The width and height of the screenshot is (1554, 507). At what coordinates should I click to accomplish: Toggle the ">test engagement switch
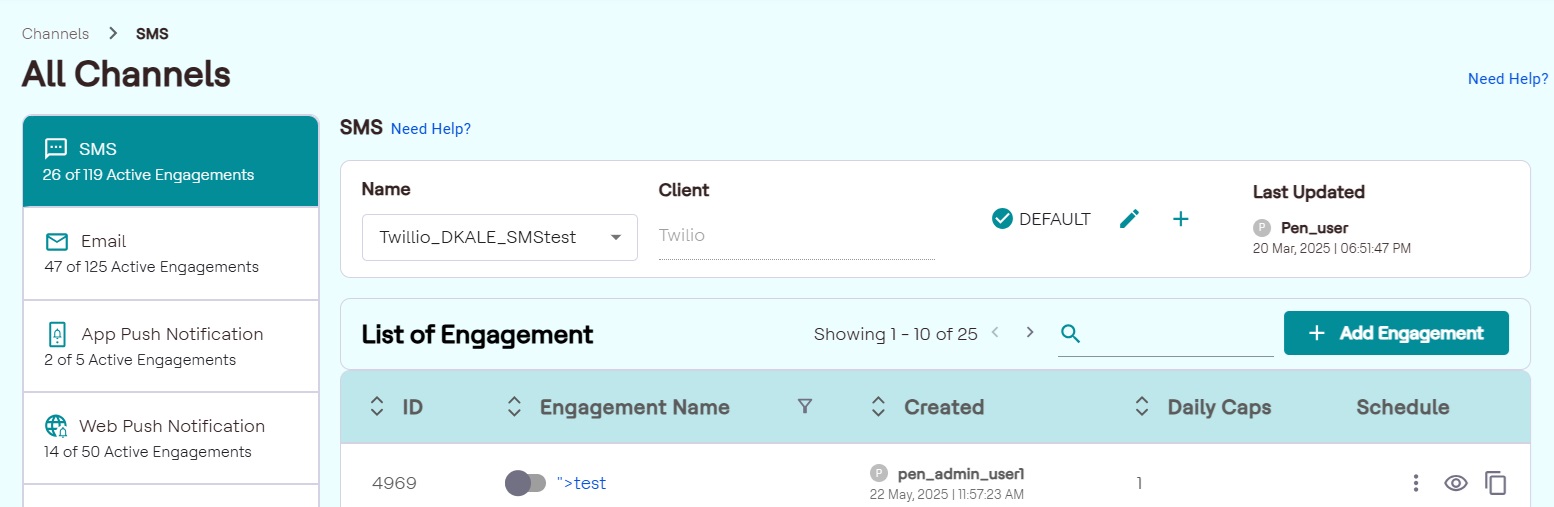point(525,483)
